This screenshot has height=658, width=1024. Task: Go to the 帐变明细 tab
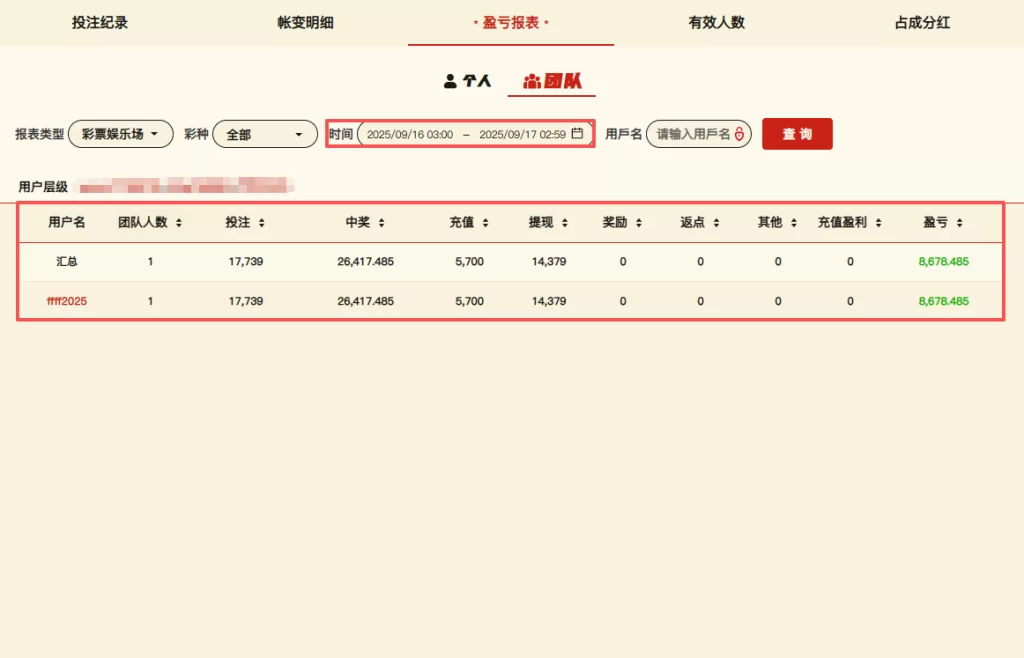coord(305,22)
